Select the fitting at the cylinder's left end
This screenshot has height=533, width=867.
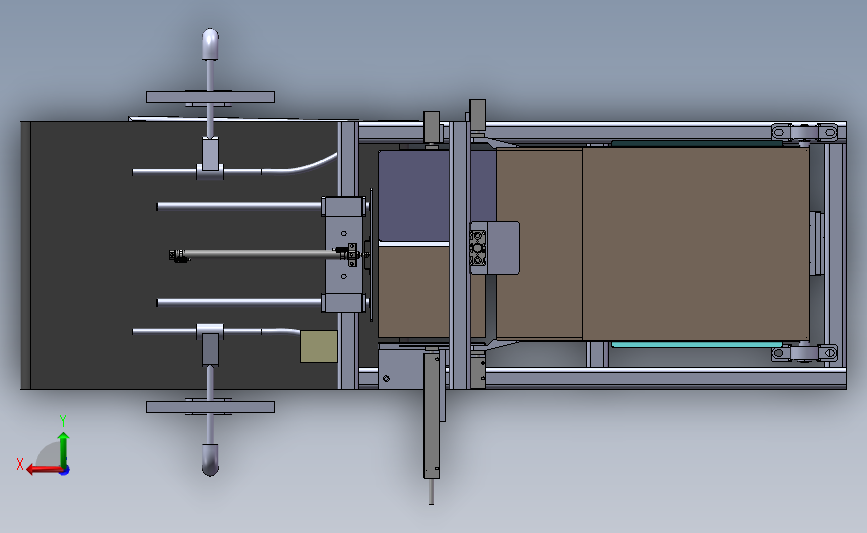click(178, 256)
